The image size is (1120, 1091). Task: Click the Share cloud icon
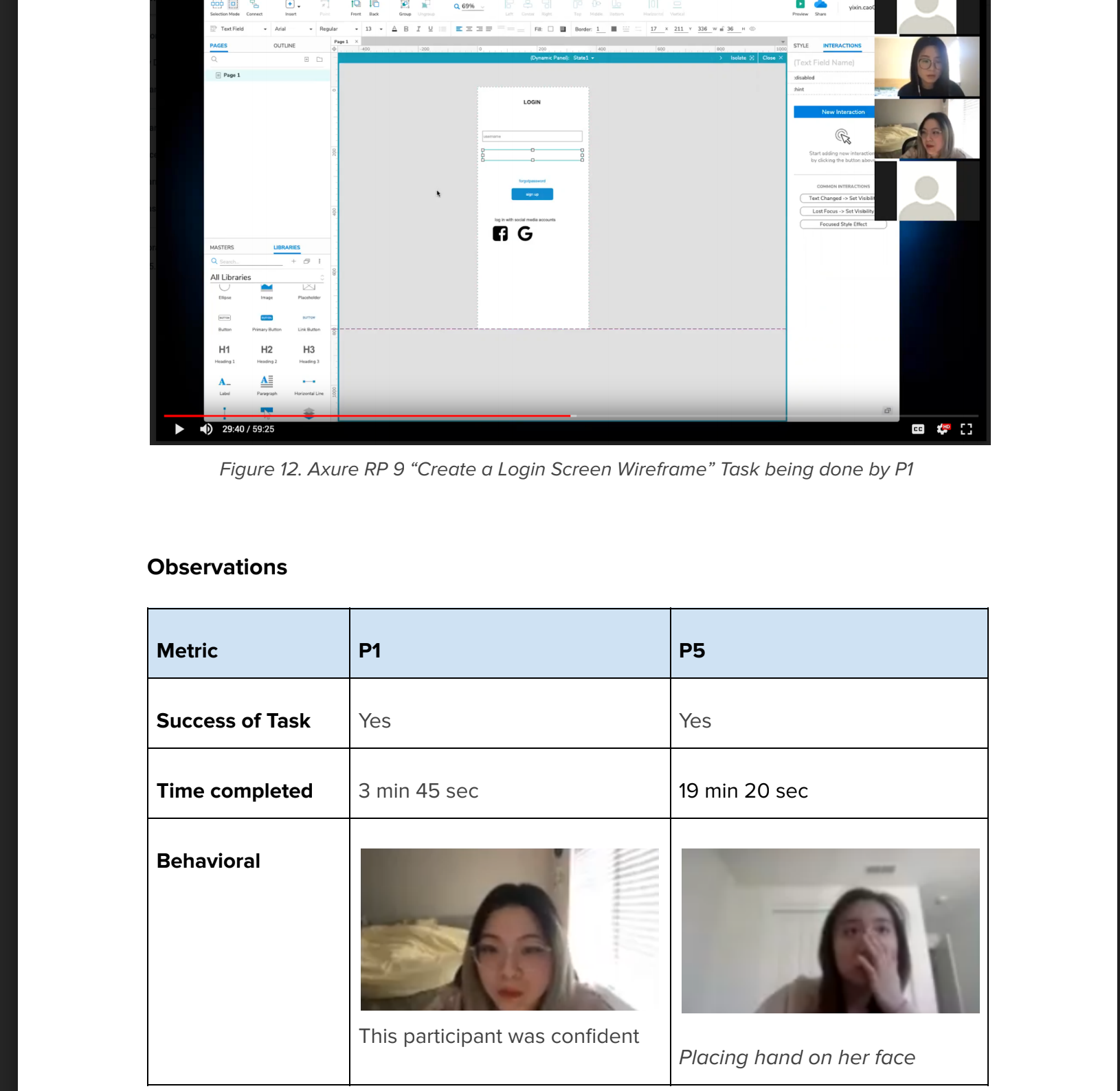click(x=820, y=5)
